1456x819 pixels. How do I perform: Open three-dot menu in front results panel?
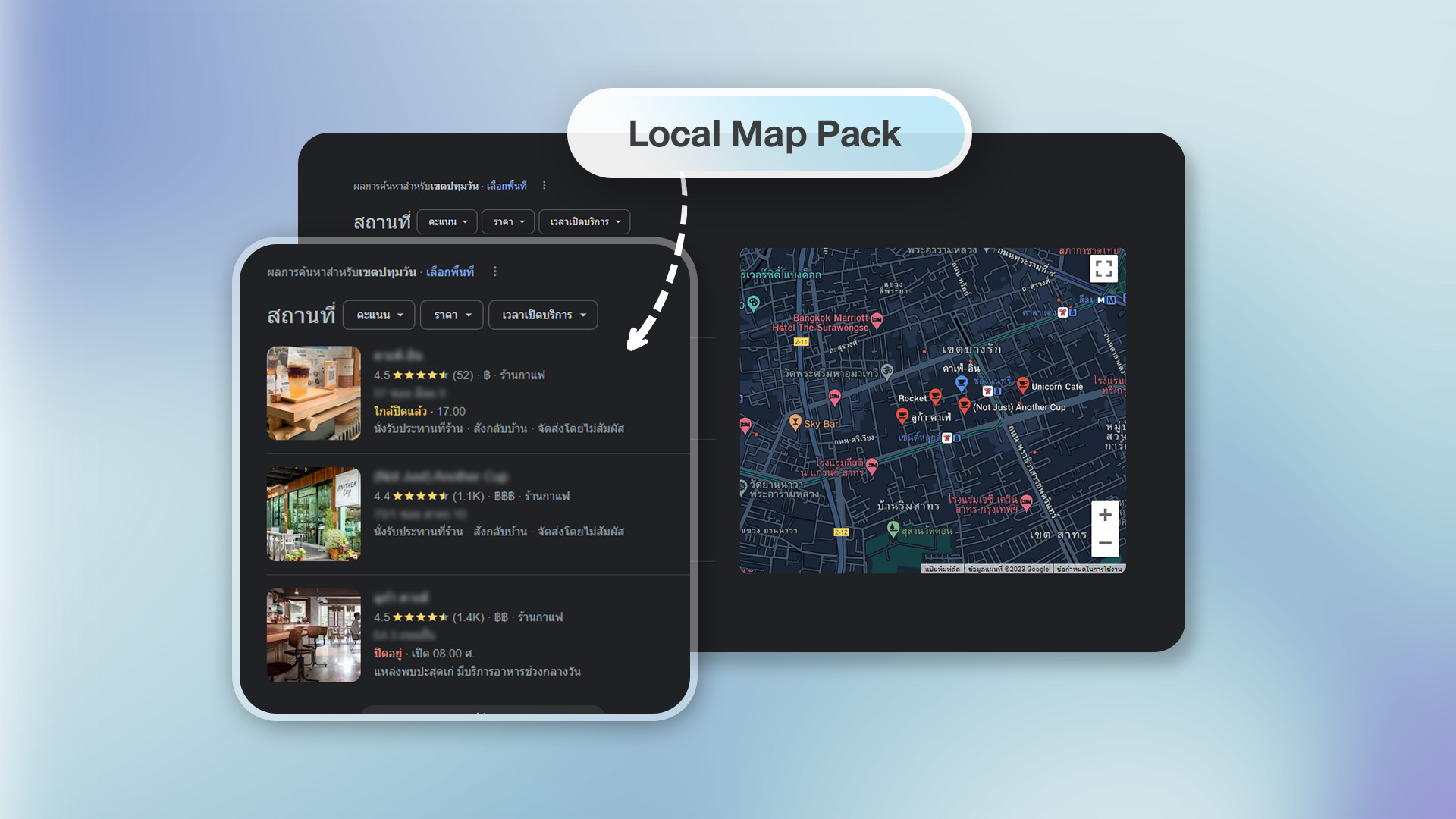pos(495,271)
